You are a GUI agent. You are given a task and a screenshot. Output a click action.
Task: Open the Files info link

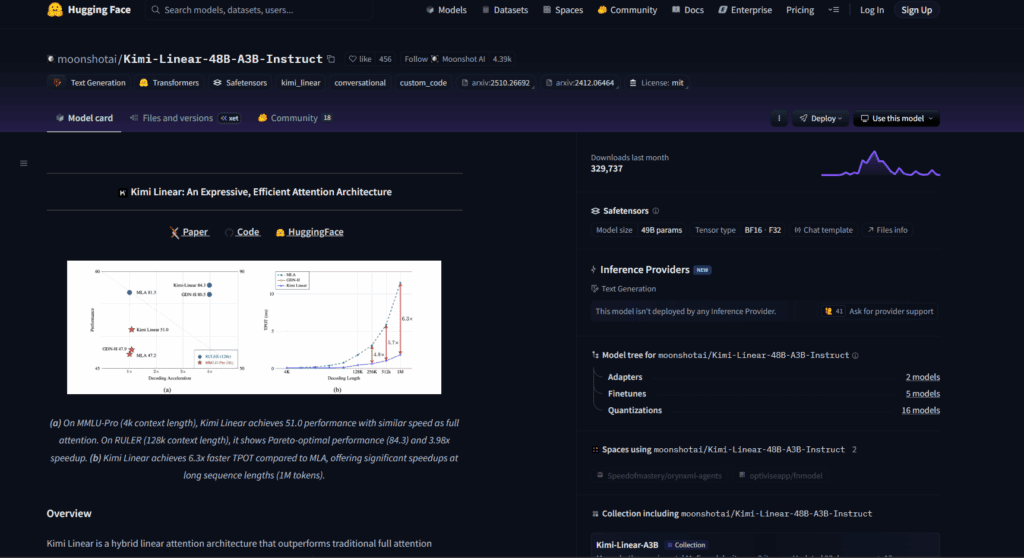[888, 230]
